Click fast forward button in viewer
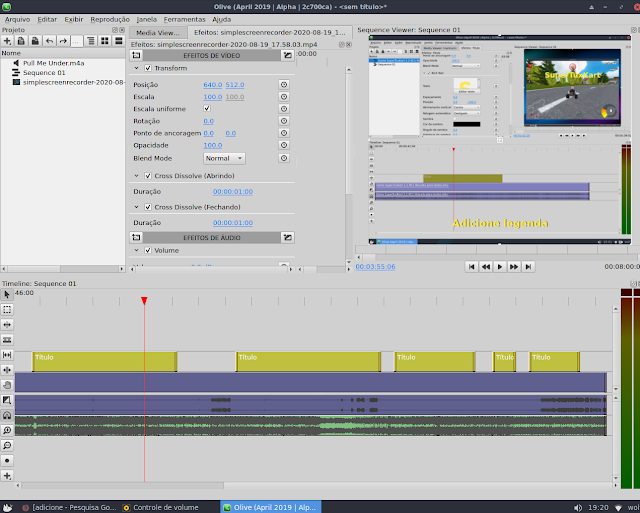 tap(514, 266)
